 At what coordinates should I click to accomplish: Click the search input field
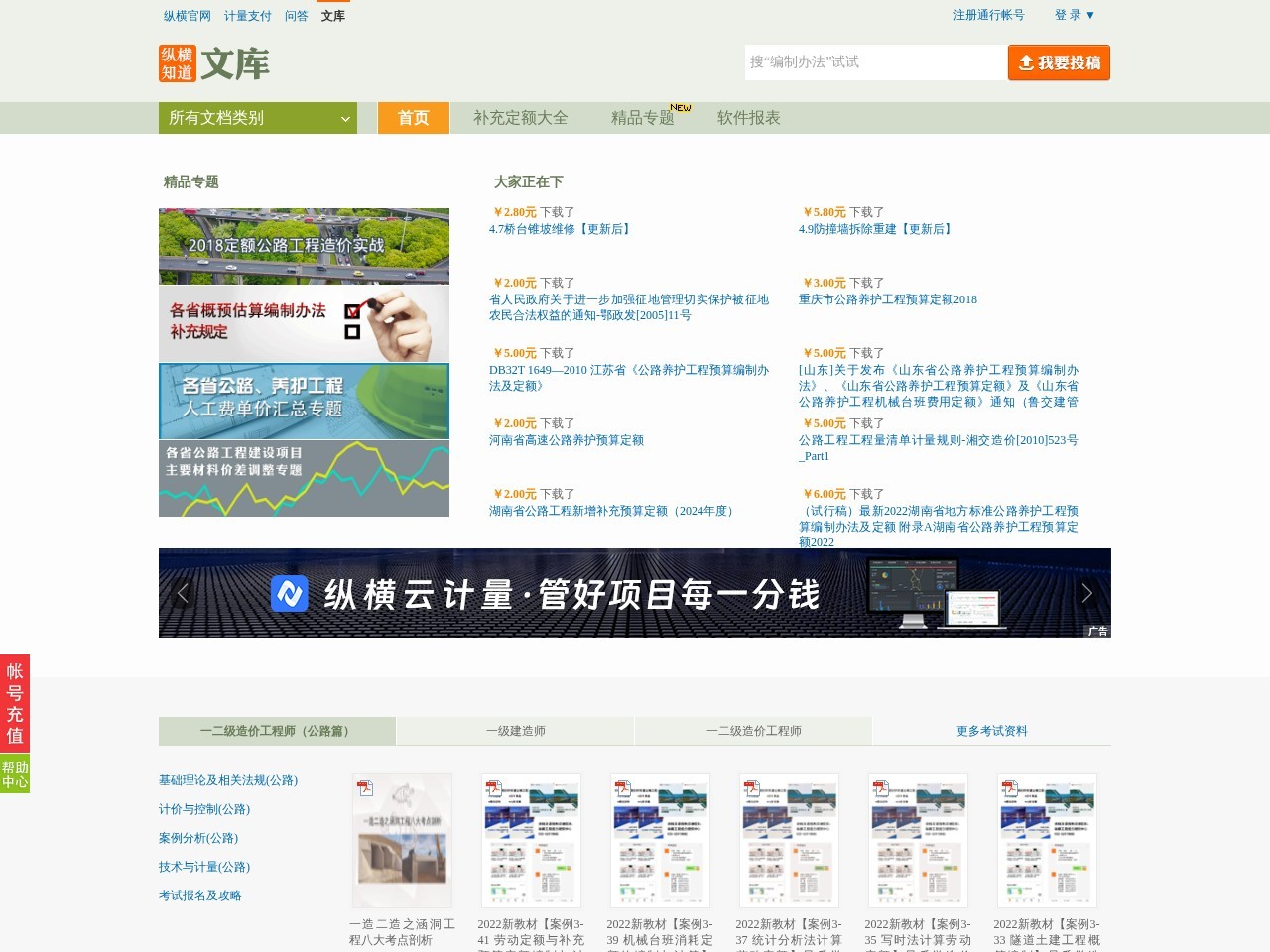click(x=875, y=62)
